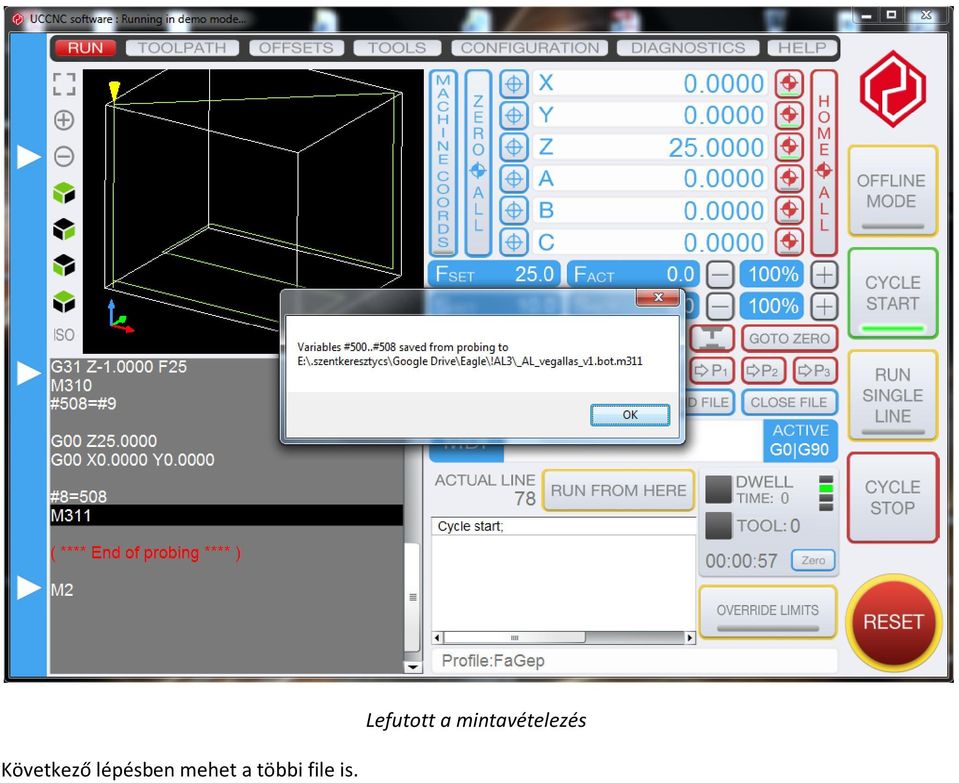Image resolution: width=959 pixels, height=783 pixels.
Task: Increase spindle override with plus
Action: [824, 306]
